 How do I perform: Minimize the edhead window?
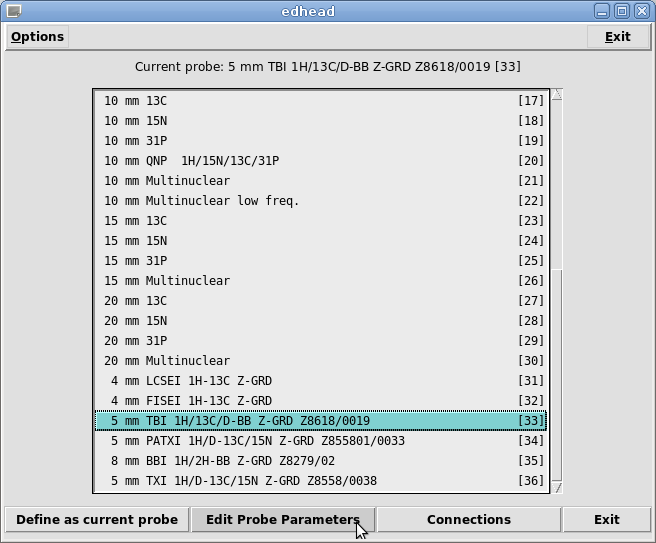(x=602, y=11)
